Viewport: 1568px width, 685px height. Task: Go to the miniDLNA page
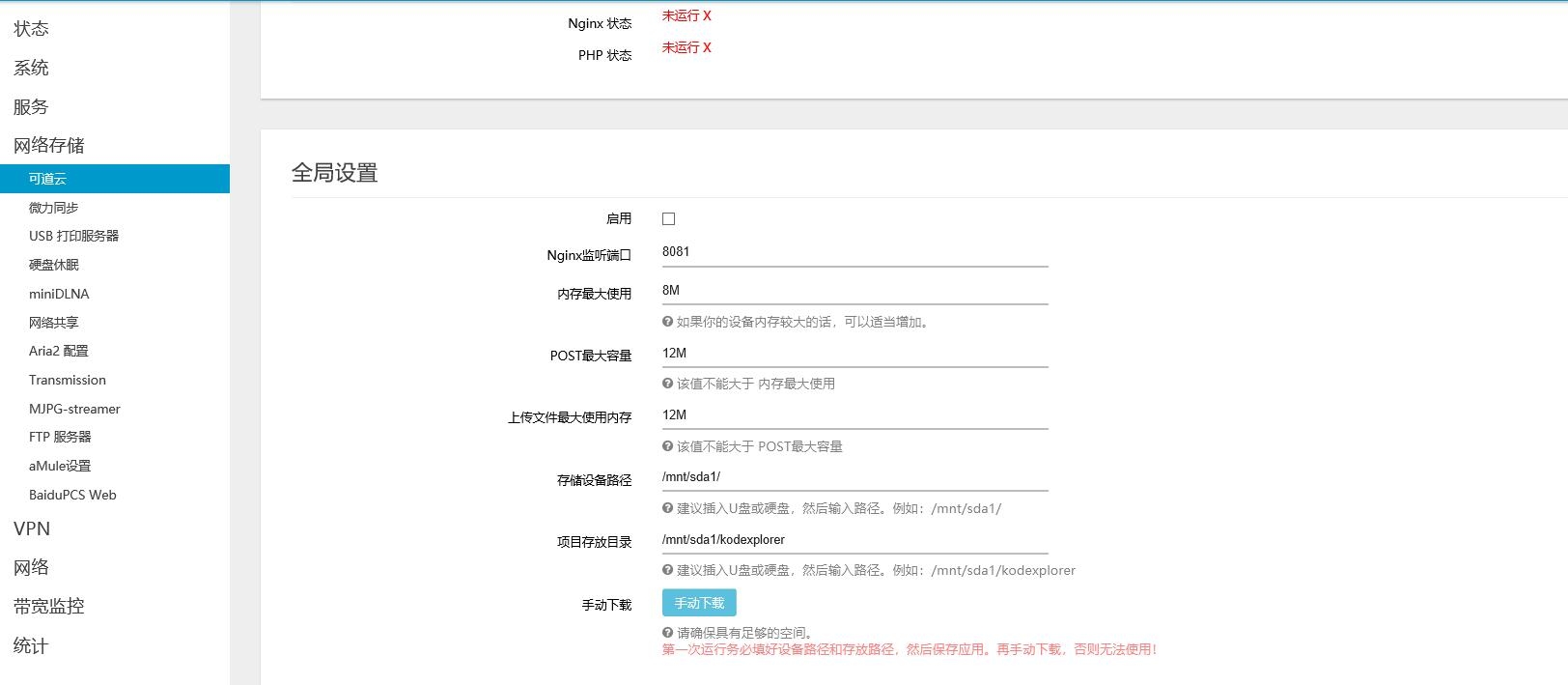click(x=59, y=294)
